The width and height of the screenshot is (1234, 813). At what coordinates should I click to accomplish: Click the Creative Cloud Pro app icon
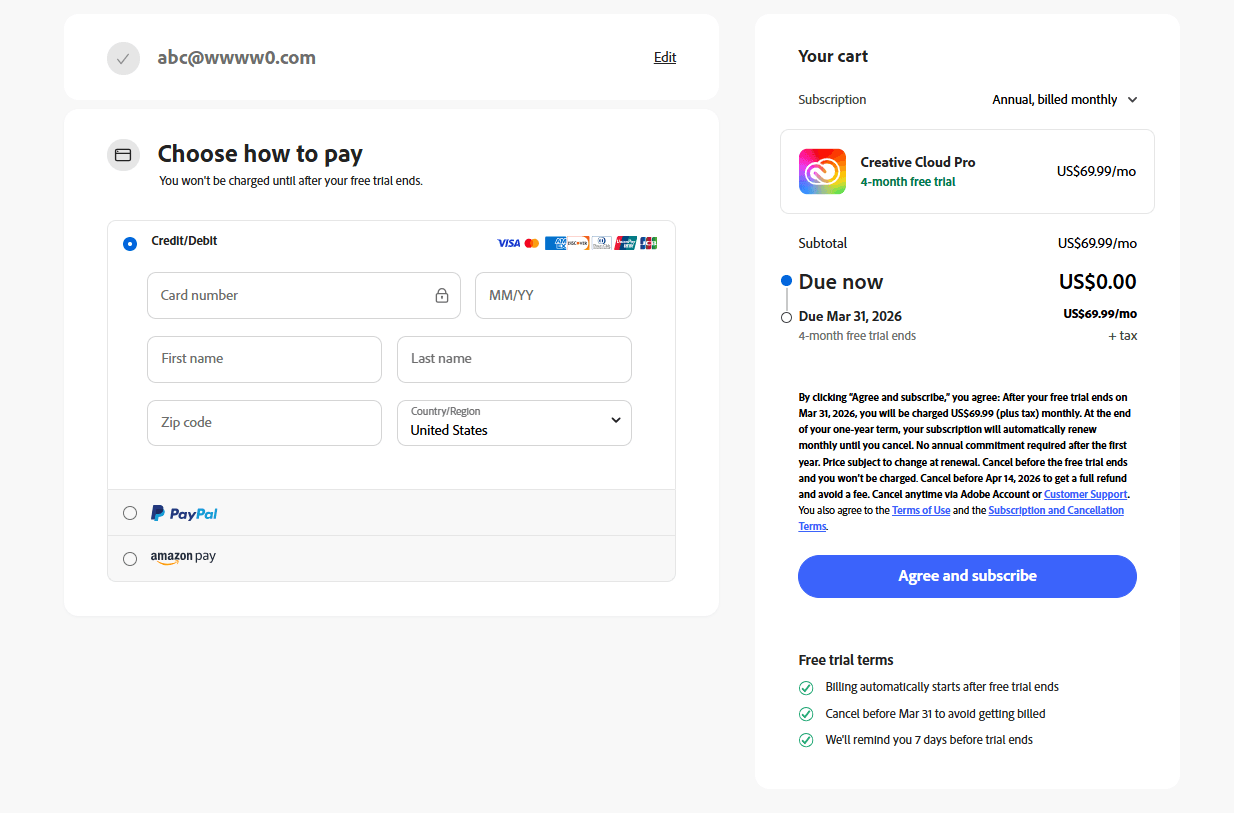tap(822, 171)
